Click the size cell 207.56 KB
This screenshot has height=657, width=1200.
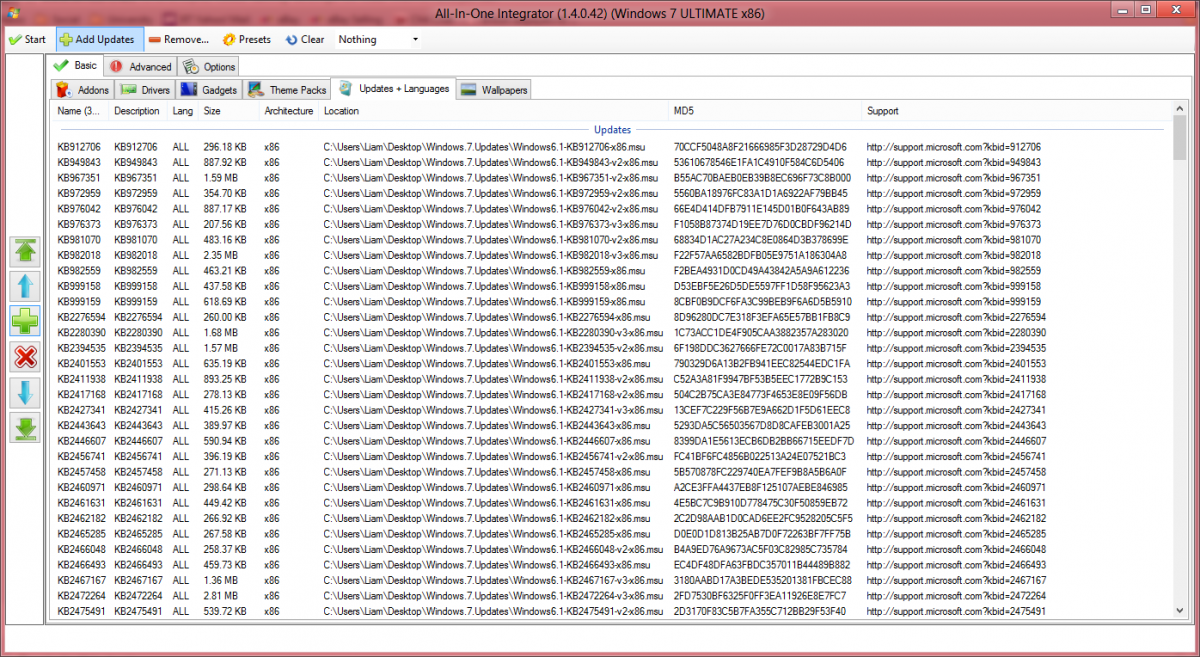pyautogui.click(x=225, y=225)
